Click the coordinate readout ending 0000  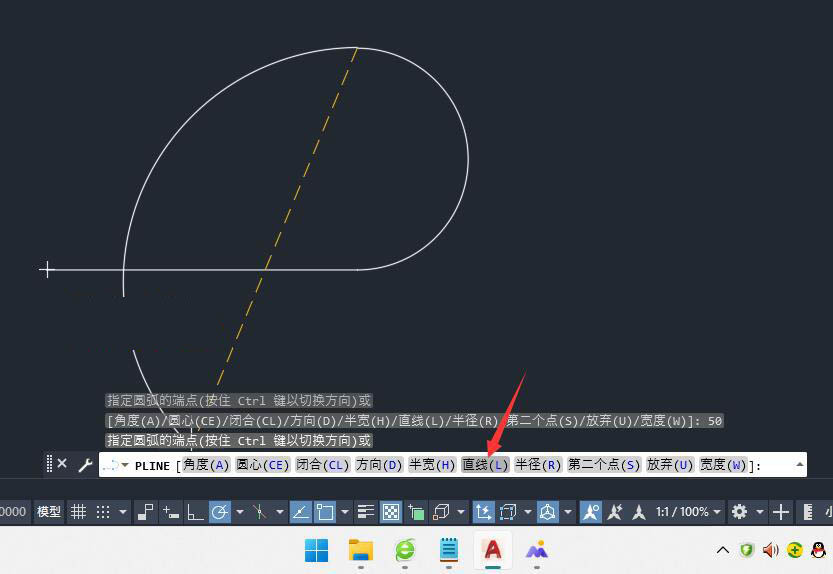(13, 512)
